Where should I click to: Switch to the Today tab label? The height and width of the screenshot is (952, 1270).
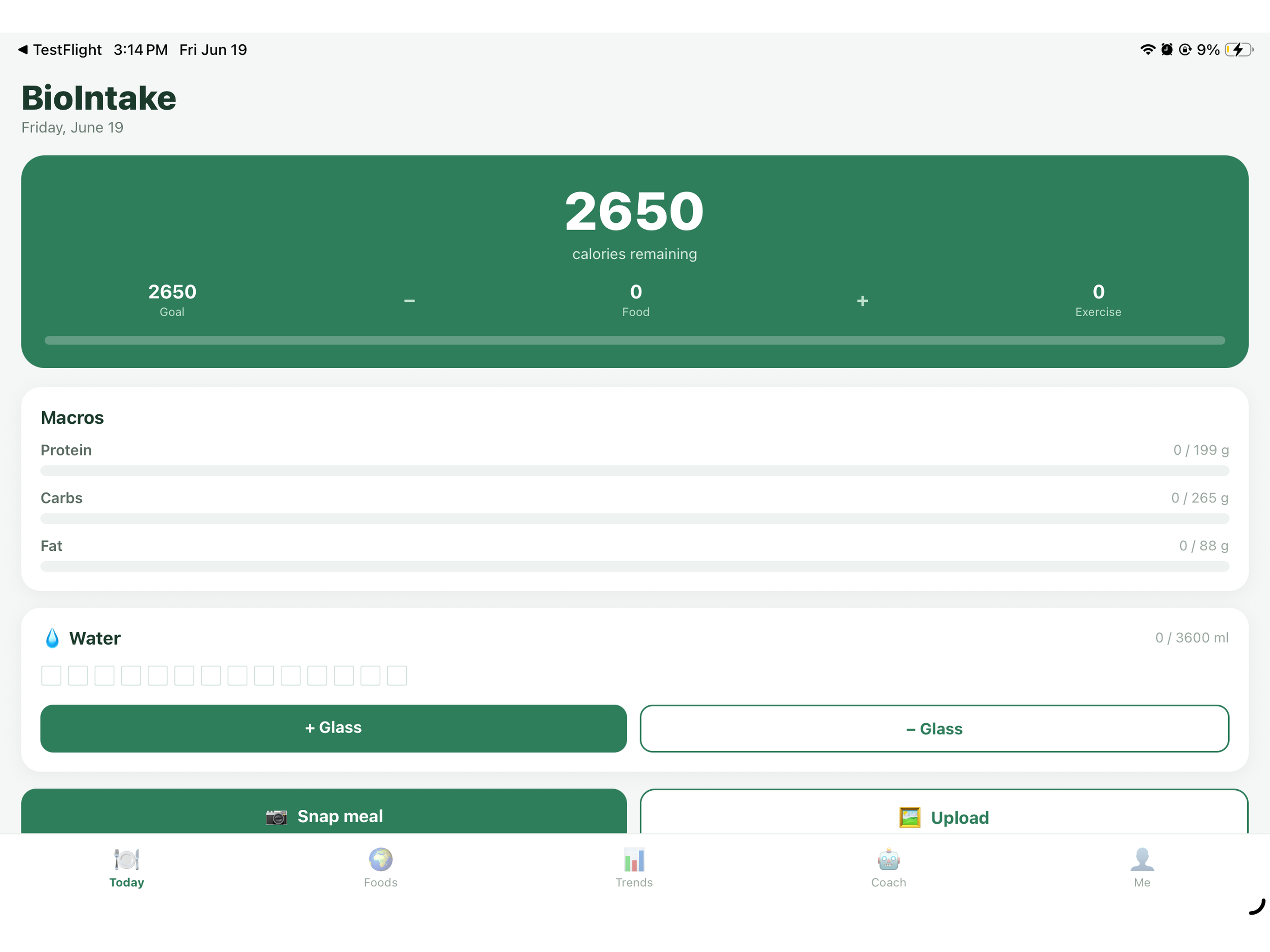tap(127, 883)
